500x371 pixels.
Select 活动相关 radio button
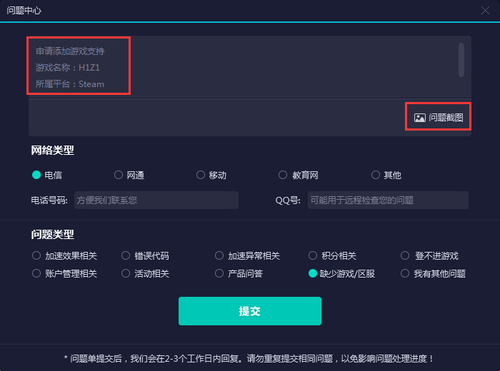point(126,274)
